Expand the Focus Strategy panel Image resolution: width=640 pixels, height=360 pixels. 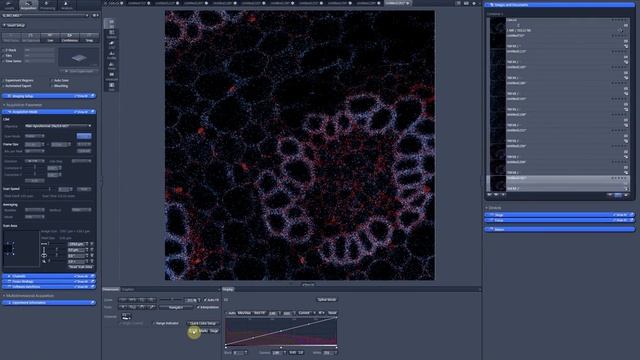49,282
